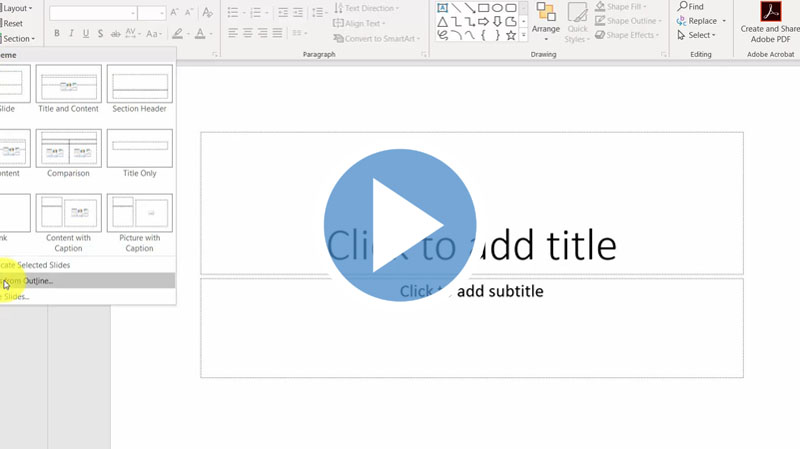800x449 pixels.
Task: Toggle bold formatting in the Font group
Action: [56, 33]
